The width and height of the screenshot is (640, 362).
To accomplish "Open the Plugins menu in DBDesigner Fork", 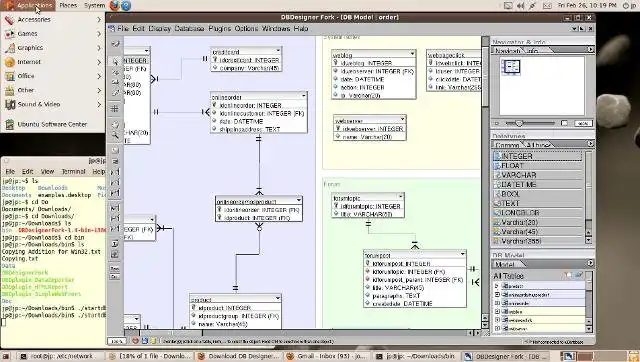I will 220,29.
